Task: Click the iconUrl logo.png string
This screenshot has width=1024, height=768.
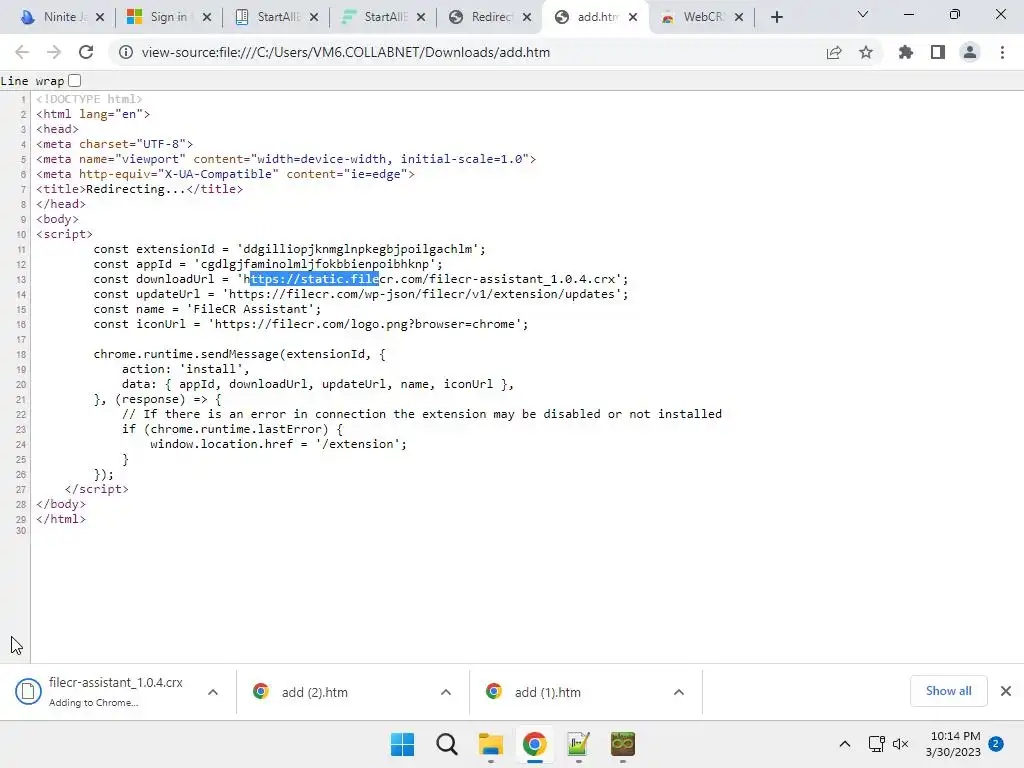Action: pyautogui.click(x=364, y=325)
